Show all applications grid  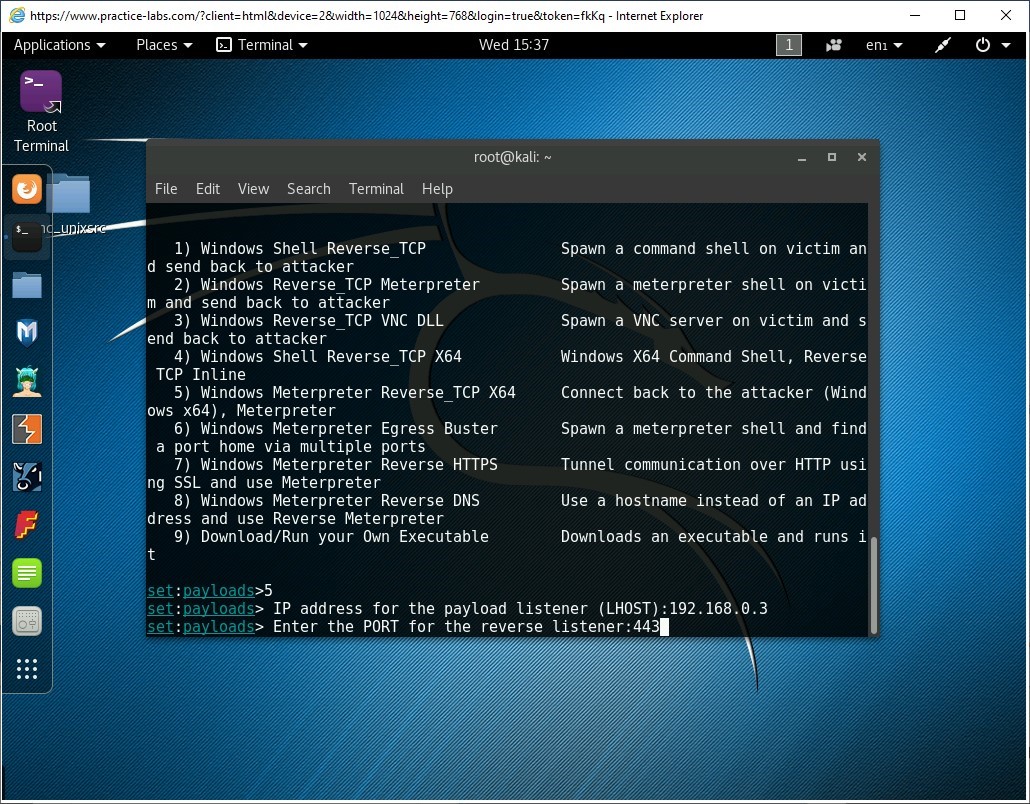[27, 669]
